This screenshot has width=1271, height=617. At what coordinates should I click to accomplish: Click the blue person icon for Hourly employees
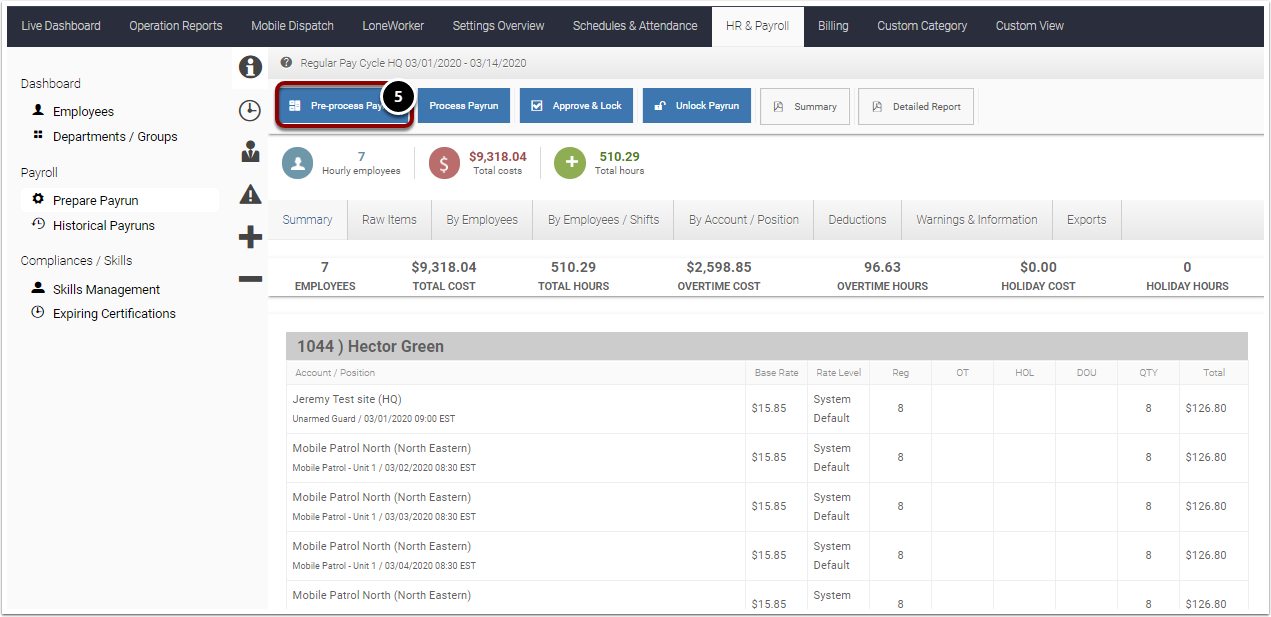297,162
